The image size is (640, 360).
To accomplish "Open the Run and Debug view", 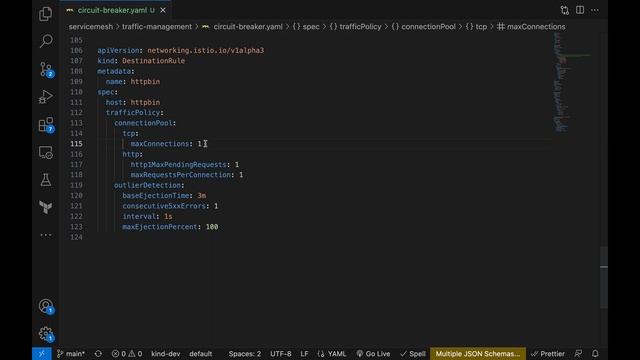I will [x=46, y=97].
